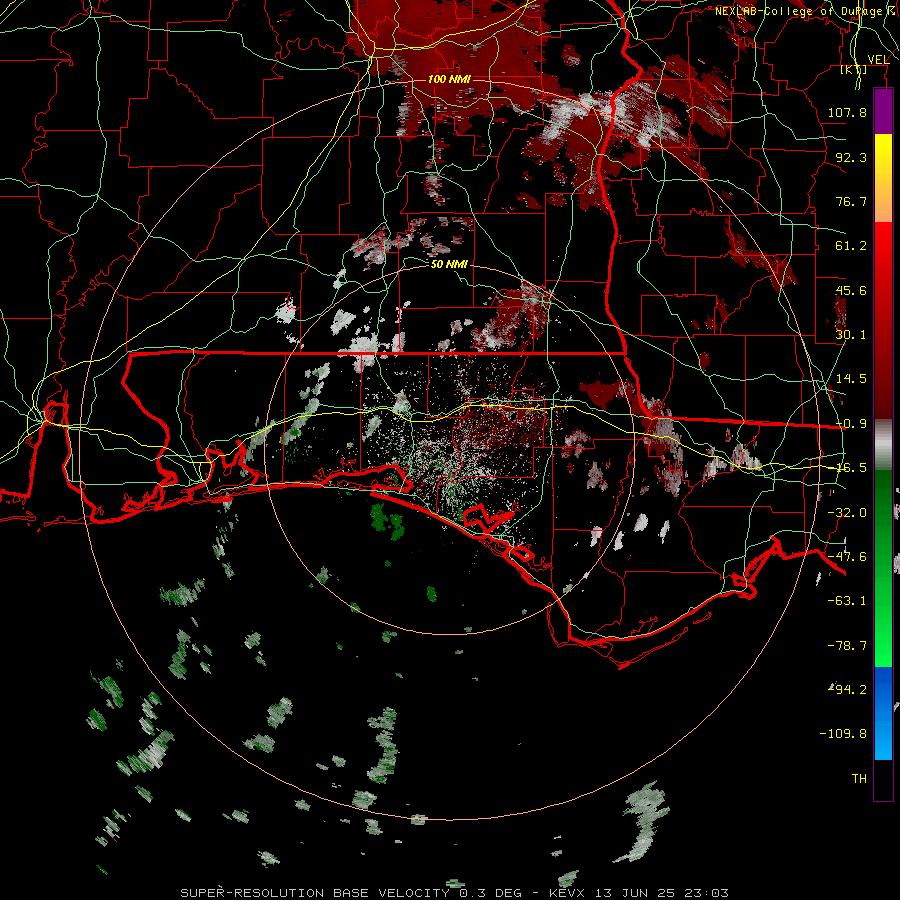Screen dimensions: 900x900
Task: Click the VEL legend title
Action: [x=878, y=59]
